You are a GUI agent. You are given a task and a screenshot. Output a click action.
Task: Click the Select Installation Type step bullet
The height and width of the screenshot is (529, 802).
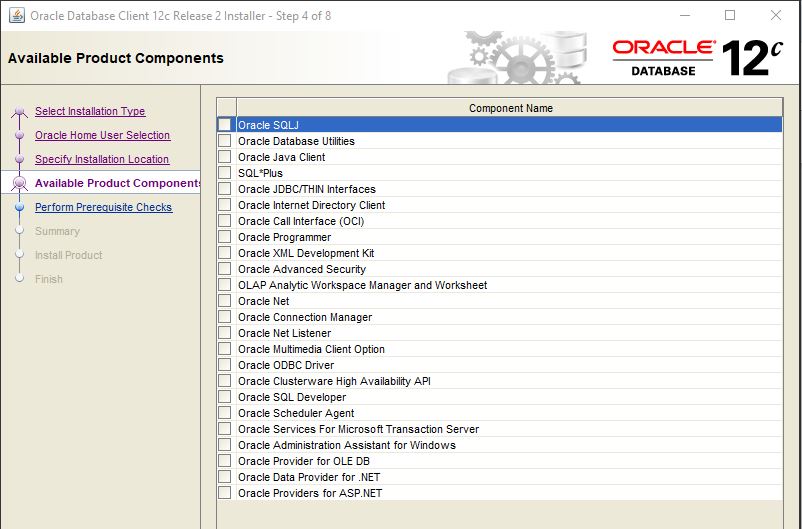click(x=19, y=111)
